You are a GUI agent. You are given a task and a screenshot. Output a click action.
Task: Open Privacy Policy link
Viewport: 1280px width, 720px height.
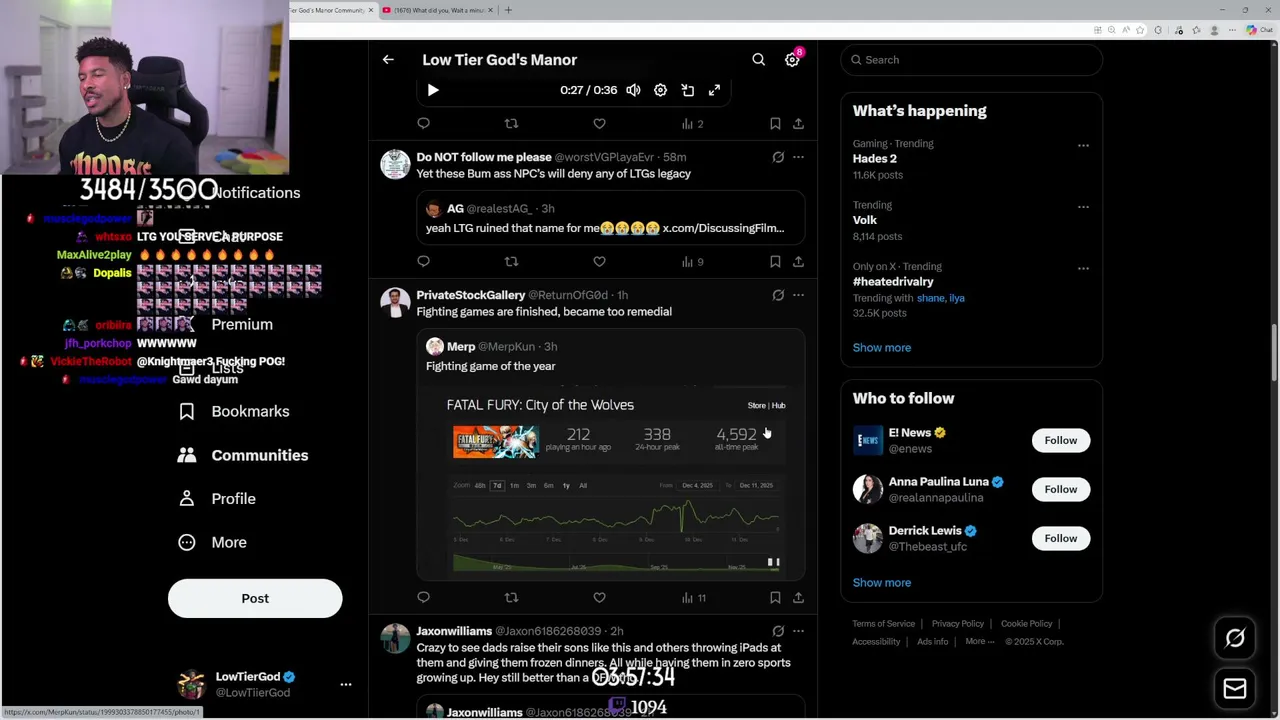click(958, 624)
